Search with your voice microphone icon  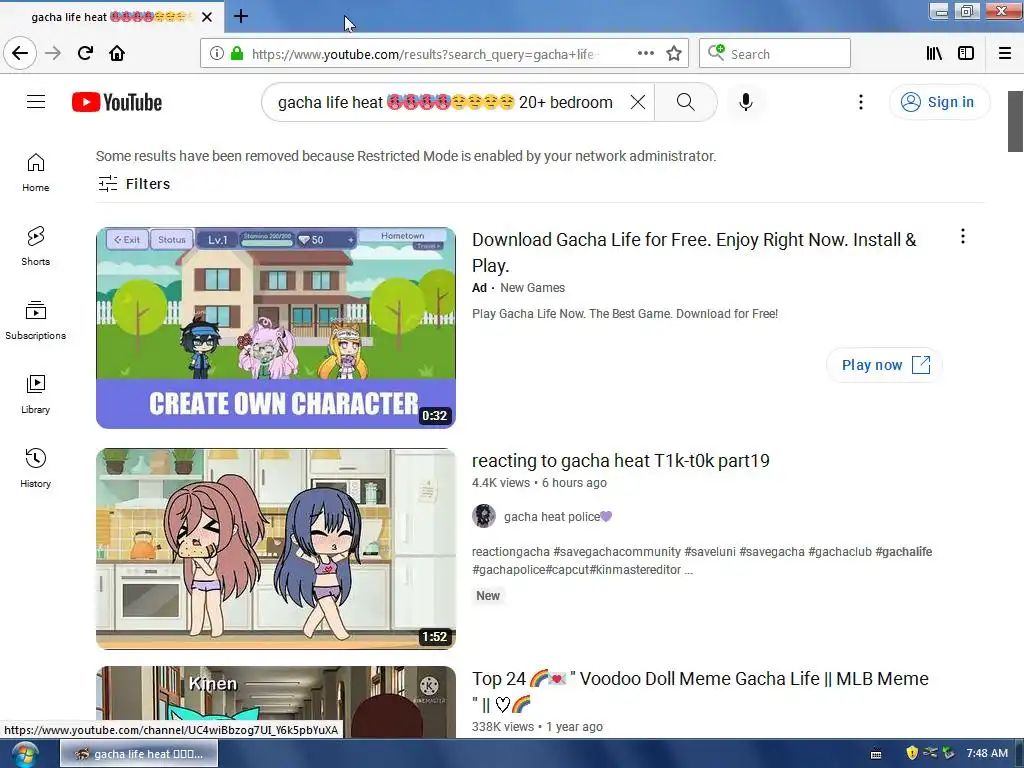[x=745, y=102]
